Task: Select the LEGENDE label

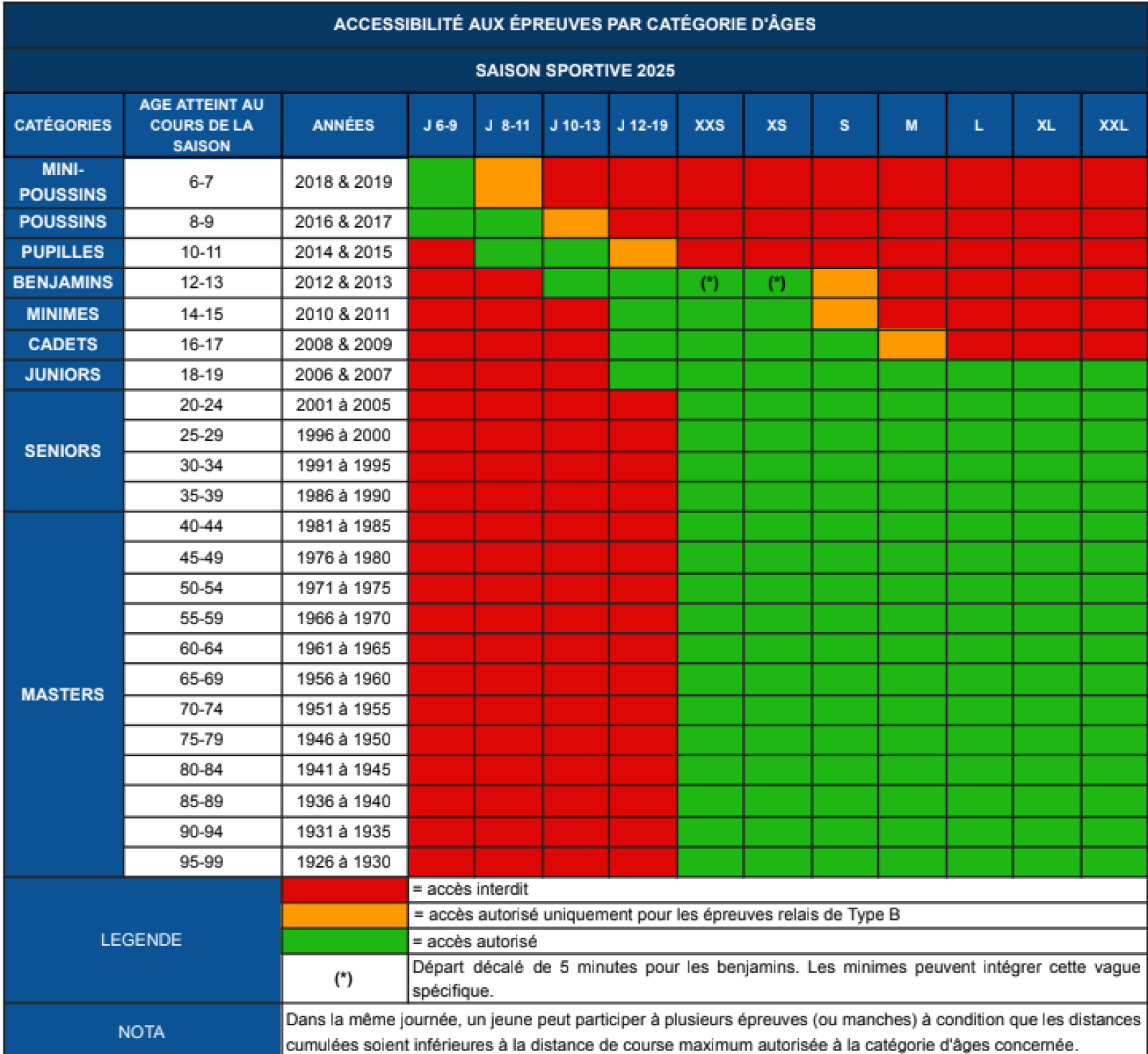Action: tap(141, 940)
